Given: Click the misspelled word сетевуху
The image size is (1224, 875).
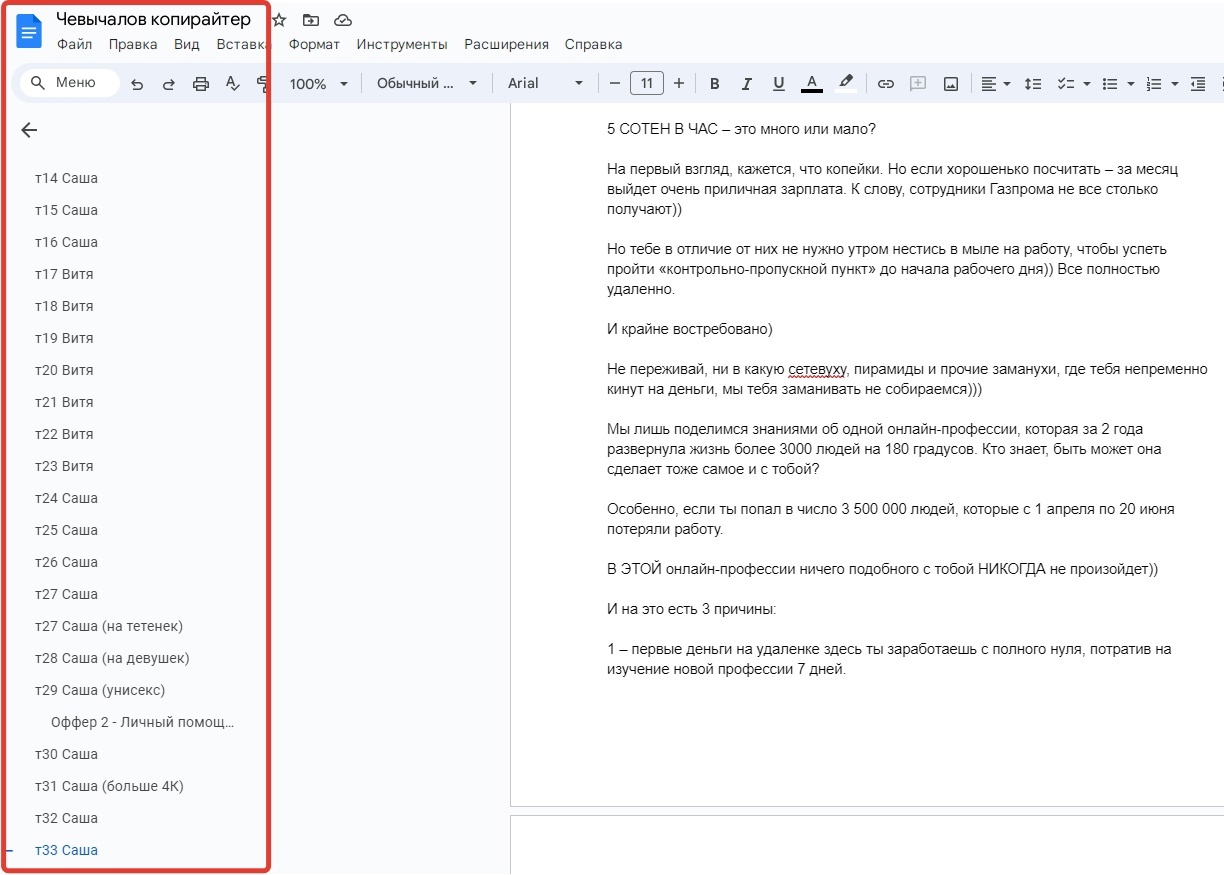Looking at the screenshot, I should 817,369.
